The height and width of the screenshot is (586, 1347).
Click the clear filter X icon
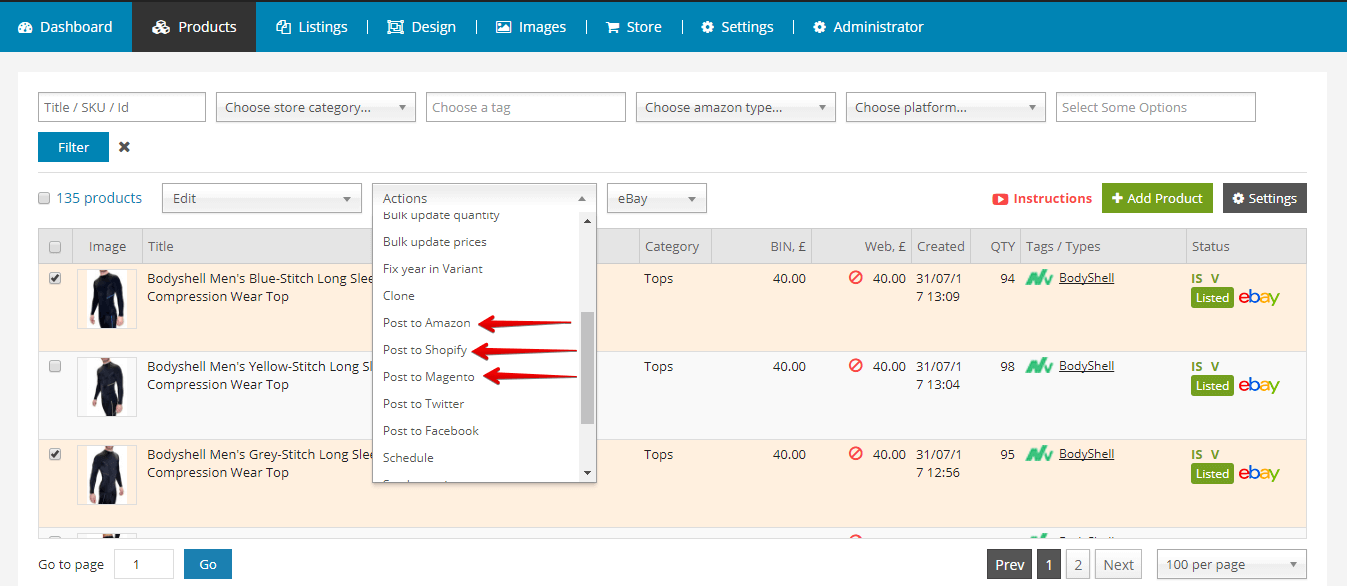(123, 147)
